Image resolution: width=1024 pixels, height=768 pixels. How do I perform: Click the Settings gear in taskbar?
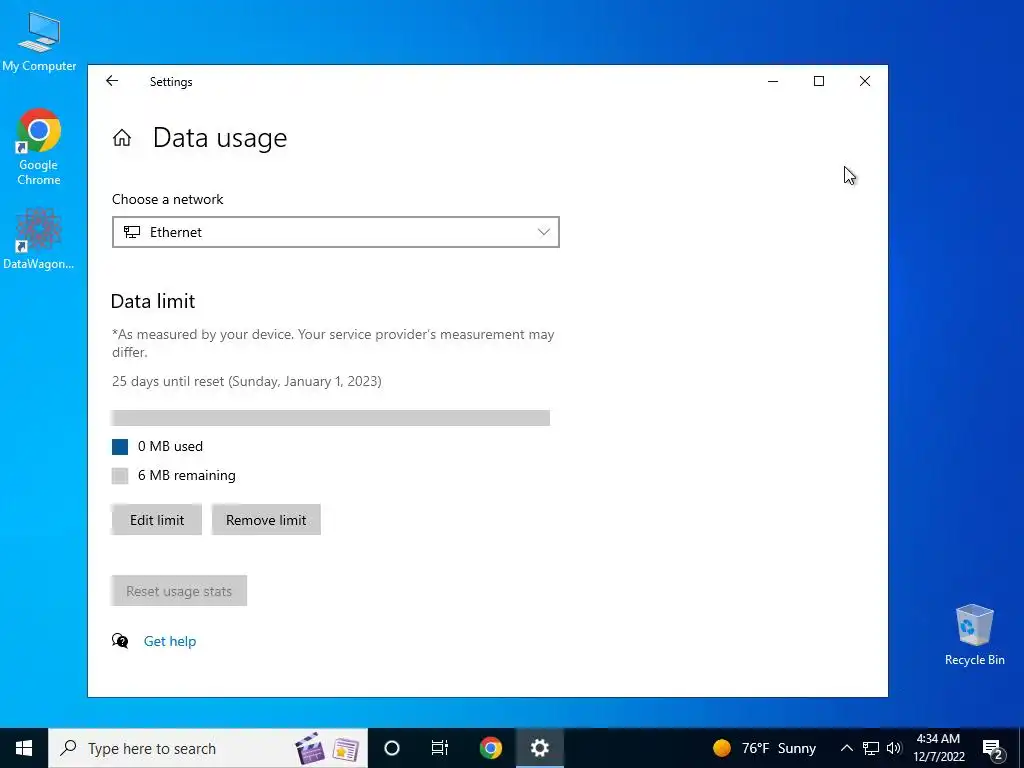(539, 748)
